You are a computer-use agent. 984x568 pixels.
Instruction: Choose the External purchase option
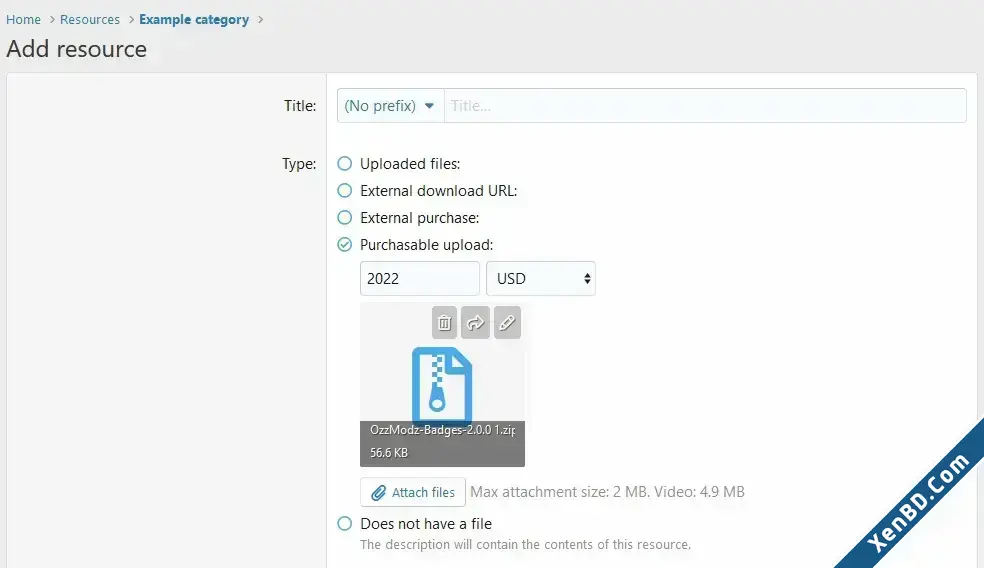click(345, 218)
